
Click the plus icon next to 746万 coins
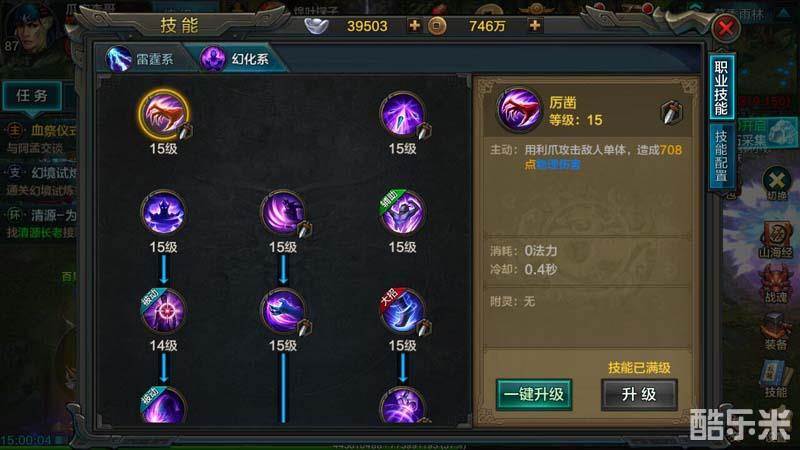coord(535,26)
